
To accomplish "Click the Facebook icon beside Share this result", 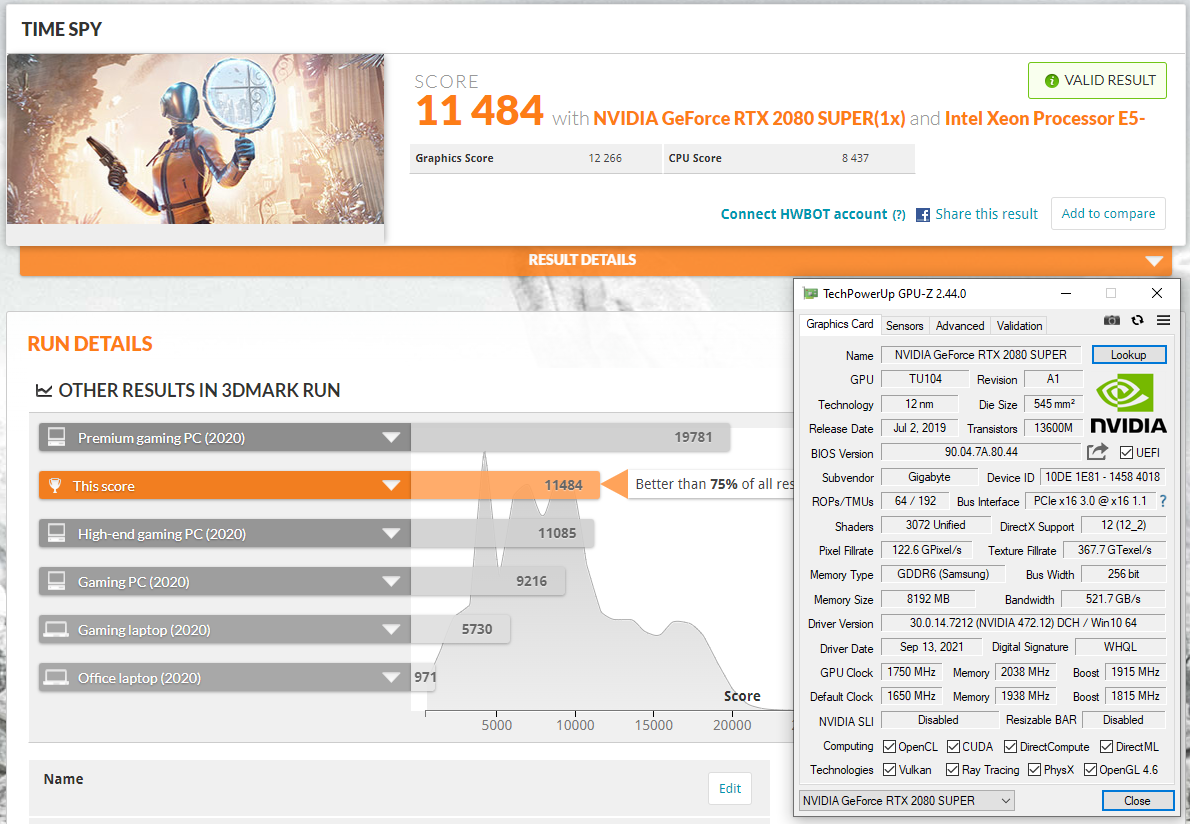I will tap(923, 214).
